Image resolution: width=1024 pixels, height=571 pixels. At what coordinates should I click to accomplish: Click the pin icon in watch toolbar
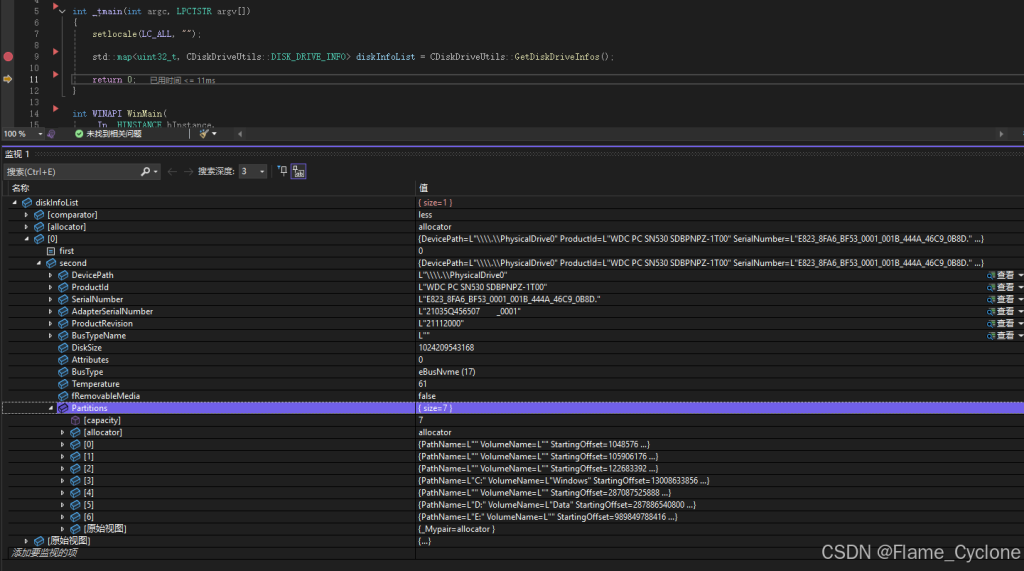click(282, 171)
